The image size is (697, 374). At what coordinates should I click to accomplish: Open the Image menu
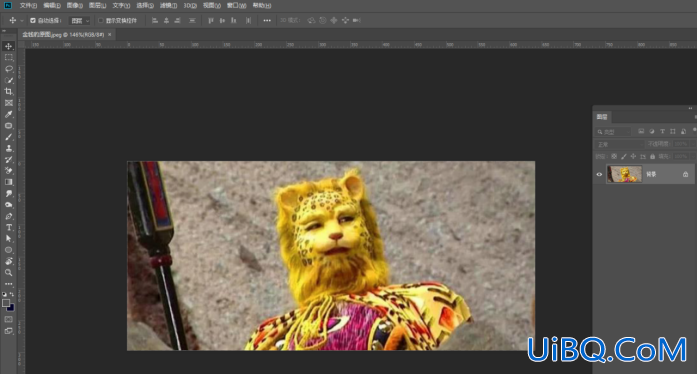tap(75, 5)
